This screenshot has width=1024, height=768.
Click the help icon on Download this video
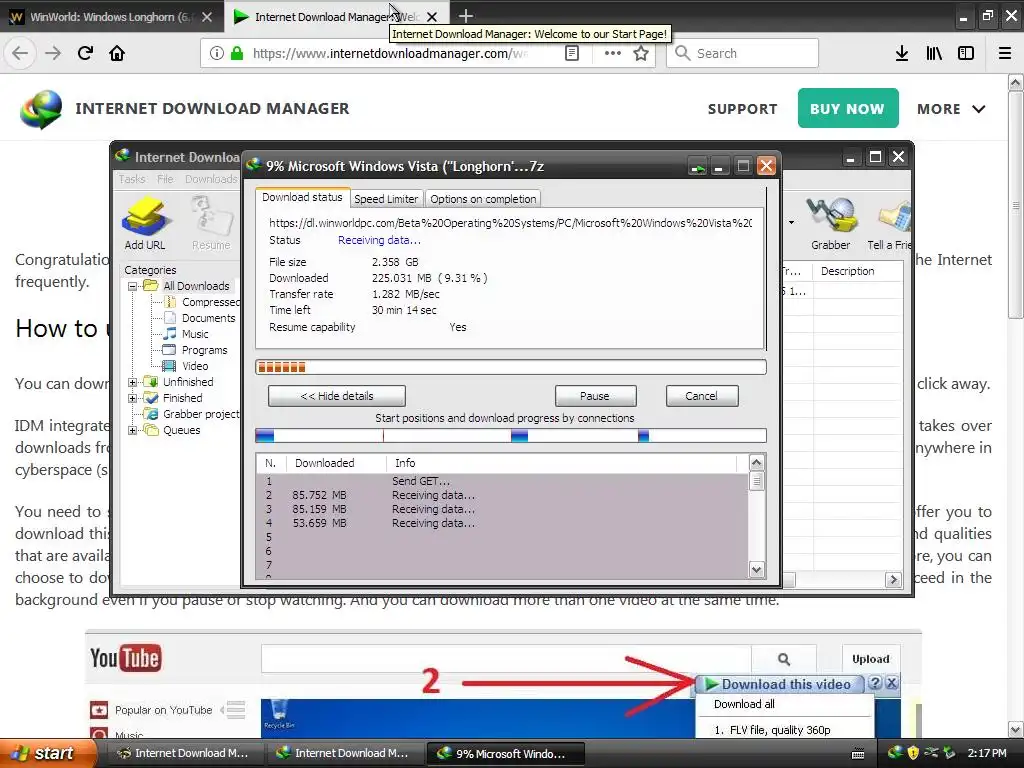[x=875, y=683]
